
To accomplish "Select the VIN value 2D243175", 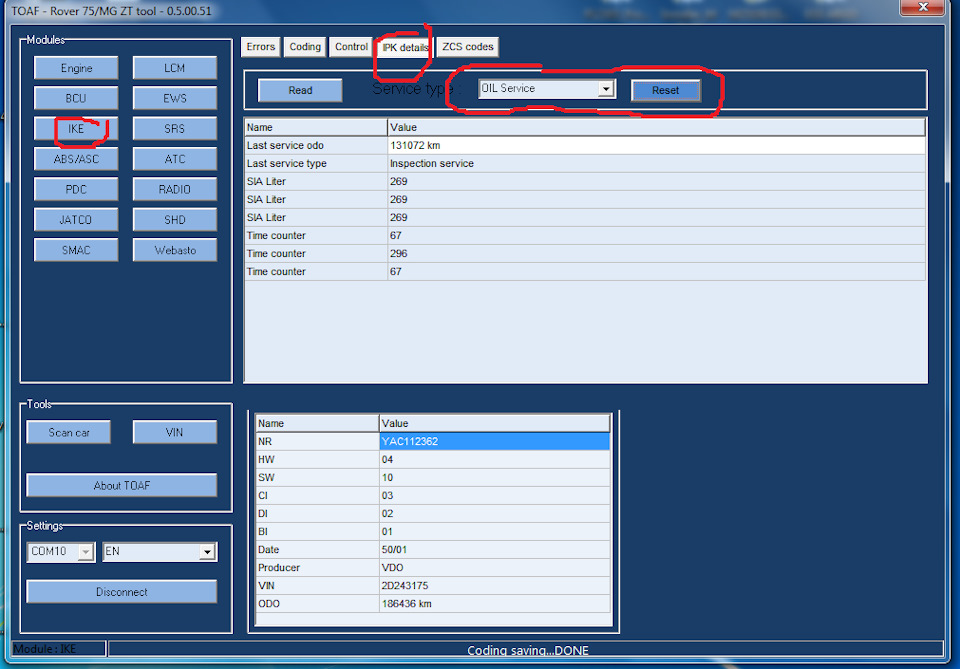I will pos(495,586).
